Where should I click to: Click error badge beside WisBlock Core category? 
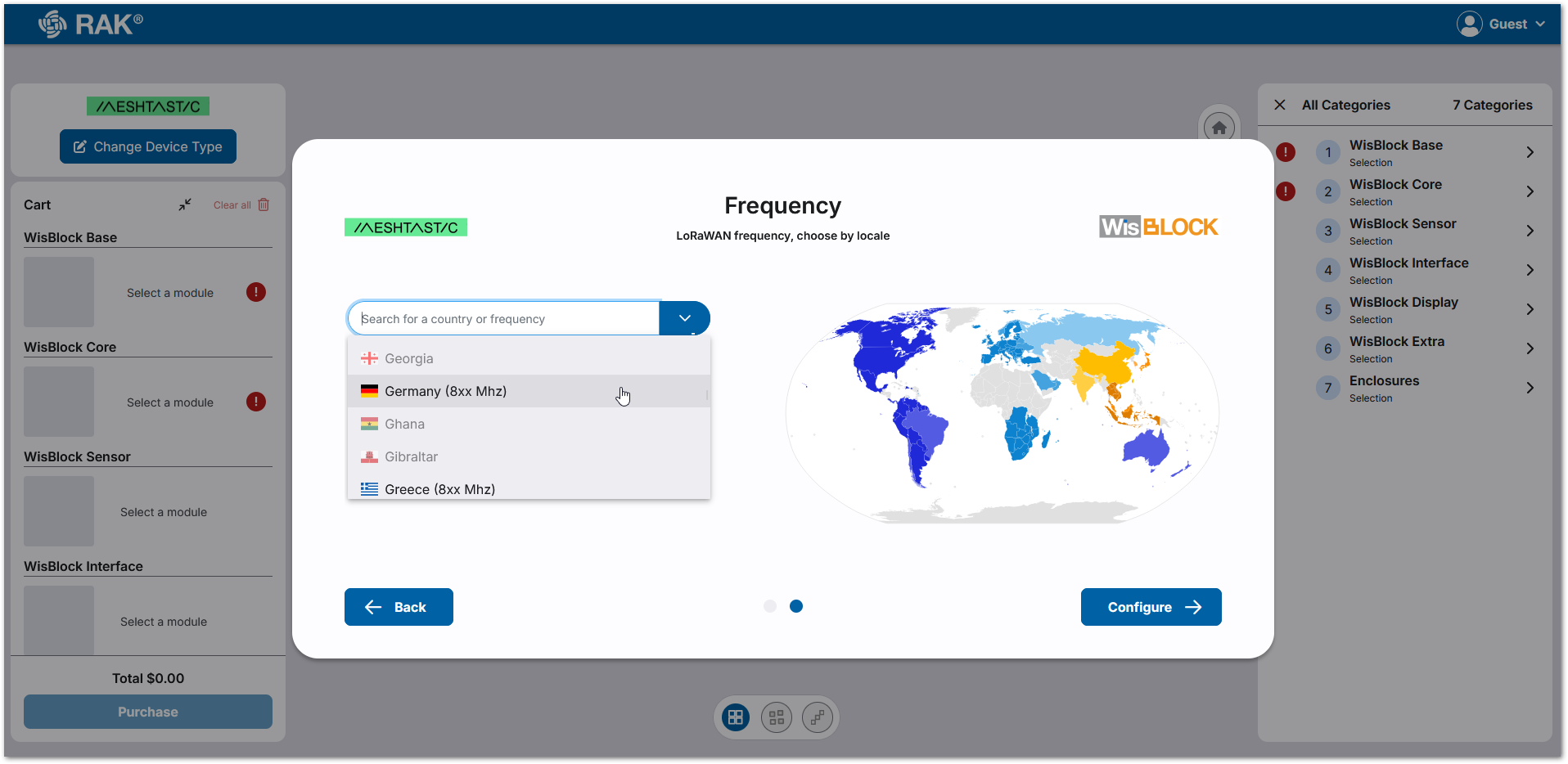1286,191
